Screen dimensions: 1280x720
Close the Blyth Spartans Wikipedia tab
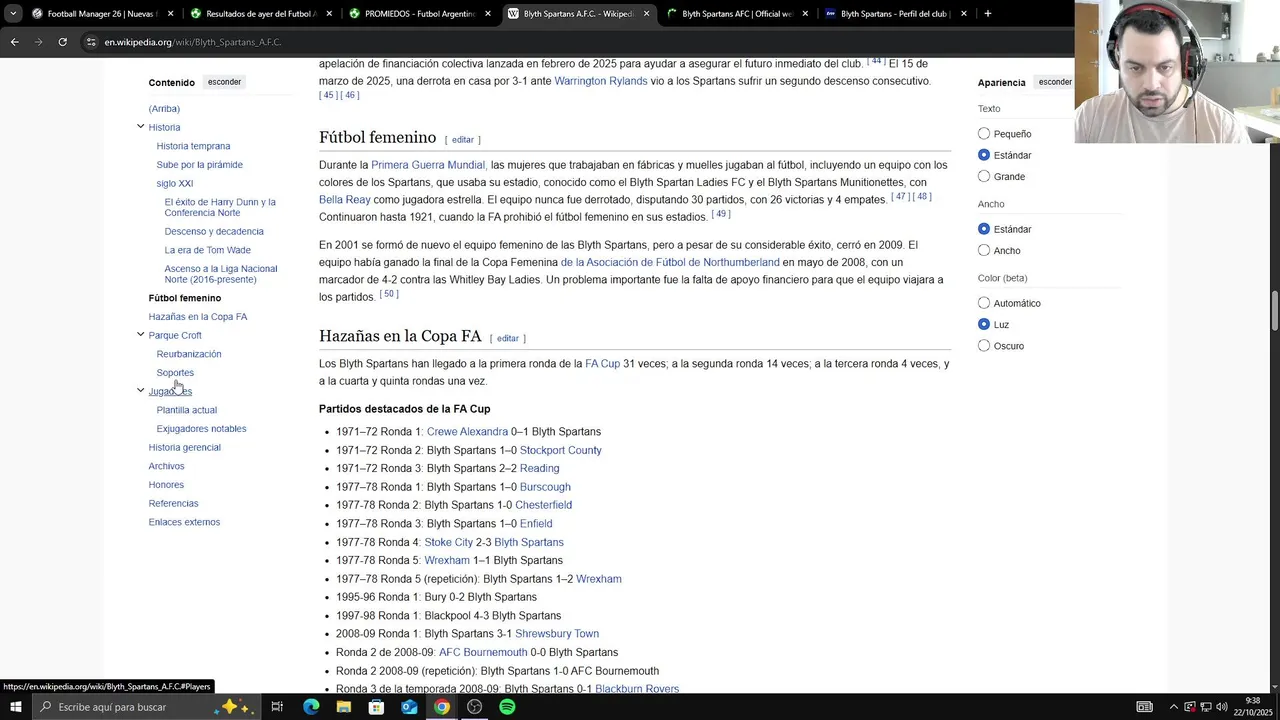click(x=646, y=14)
